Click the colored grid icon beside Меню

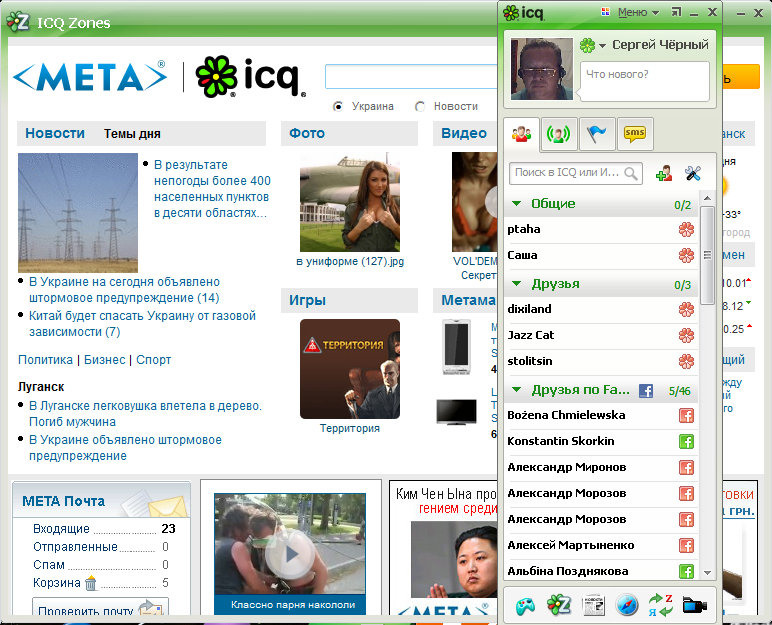pos(606,12)
